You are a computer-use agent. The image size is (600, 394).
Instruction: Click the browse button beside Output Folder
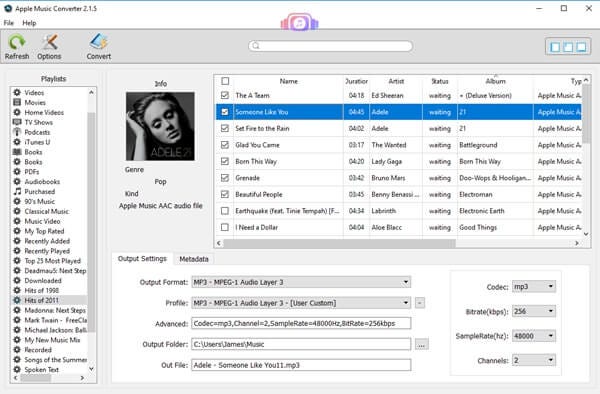(422, 345)
